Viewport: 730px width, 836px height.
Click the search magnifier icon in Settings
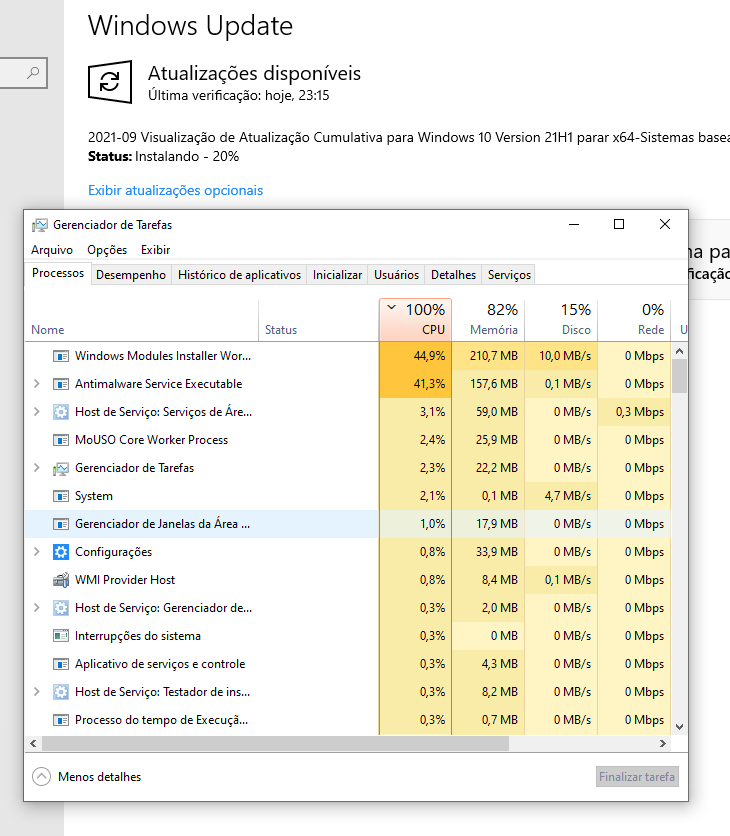point(33,73)
